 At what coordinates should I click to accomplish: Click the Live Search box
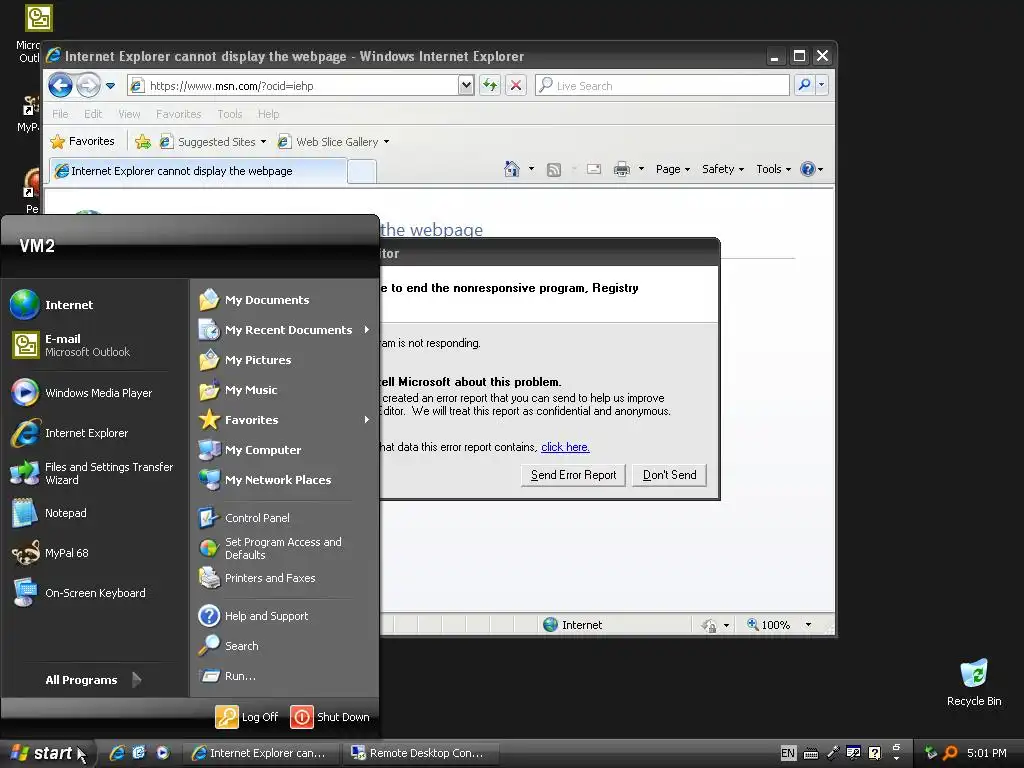click(x=662, y=86)
